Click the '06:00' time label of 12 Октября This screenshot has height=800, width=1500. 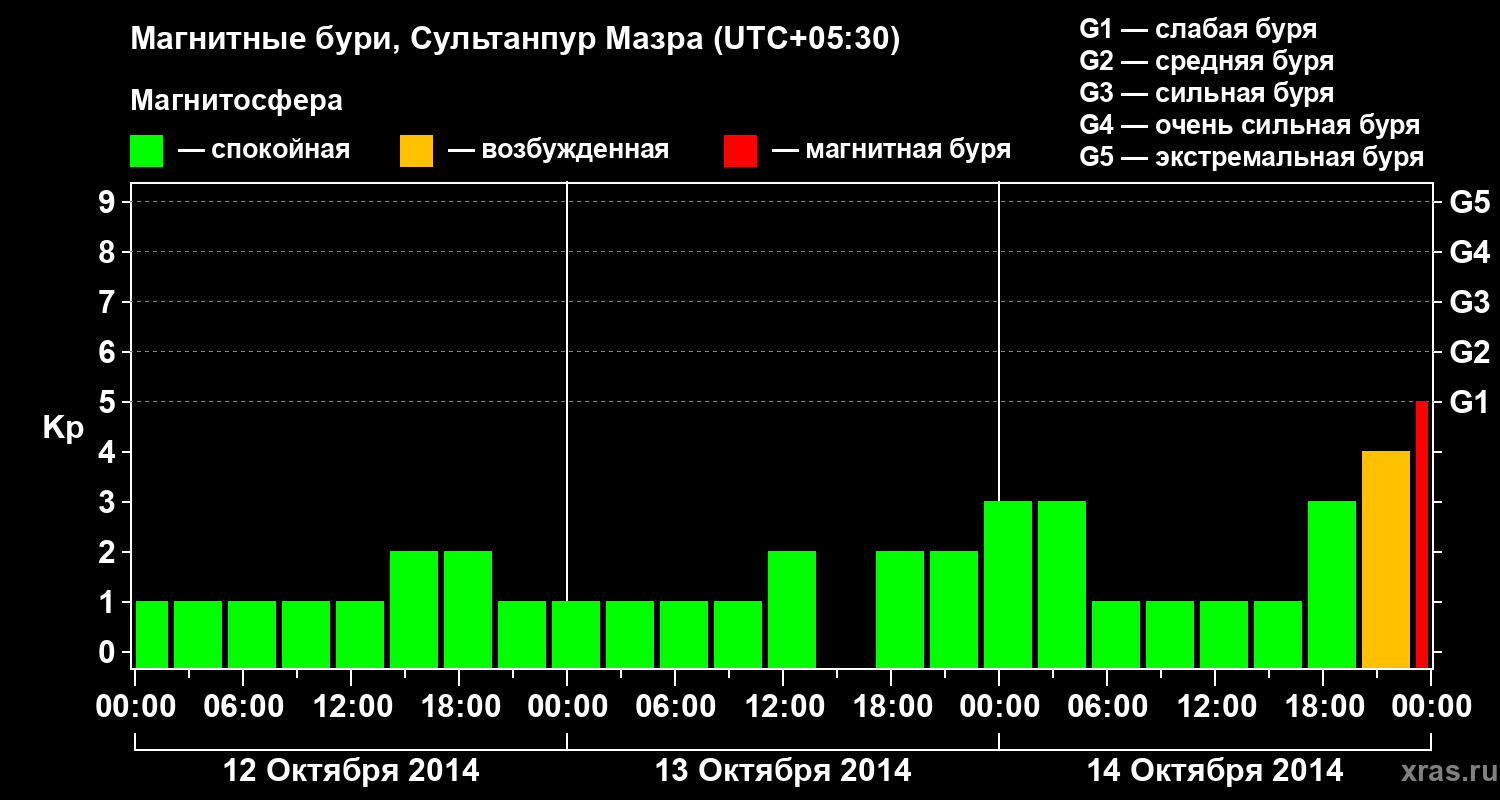pos(243,707)
